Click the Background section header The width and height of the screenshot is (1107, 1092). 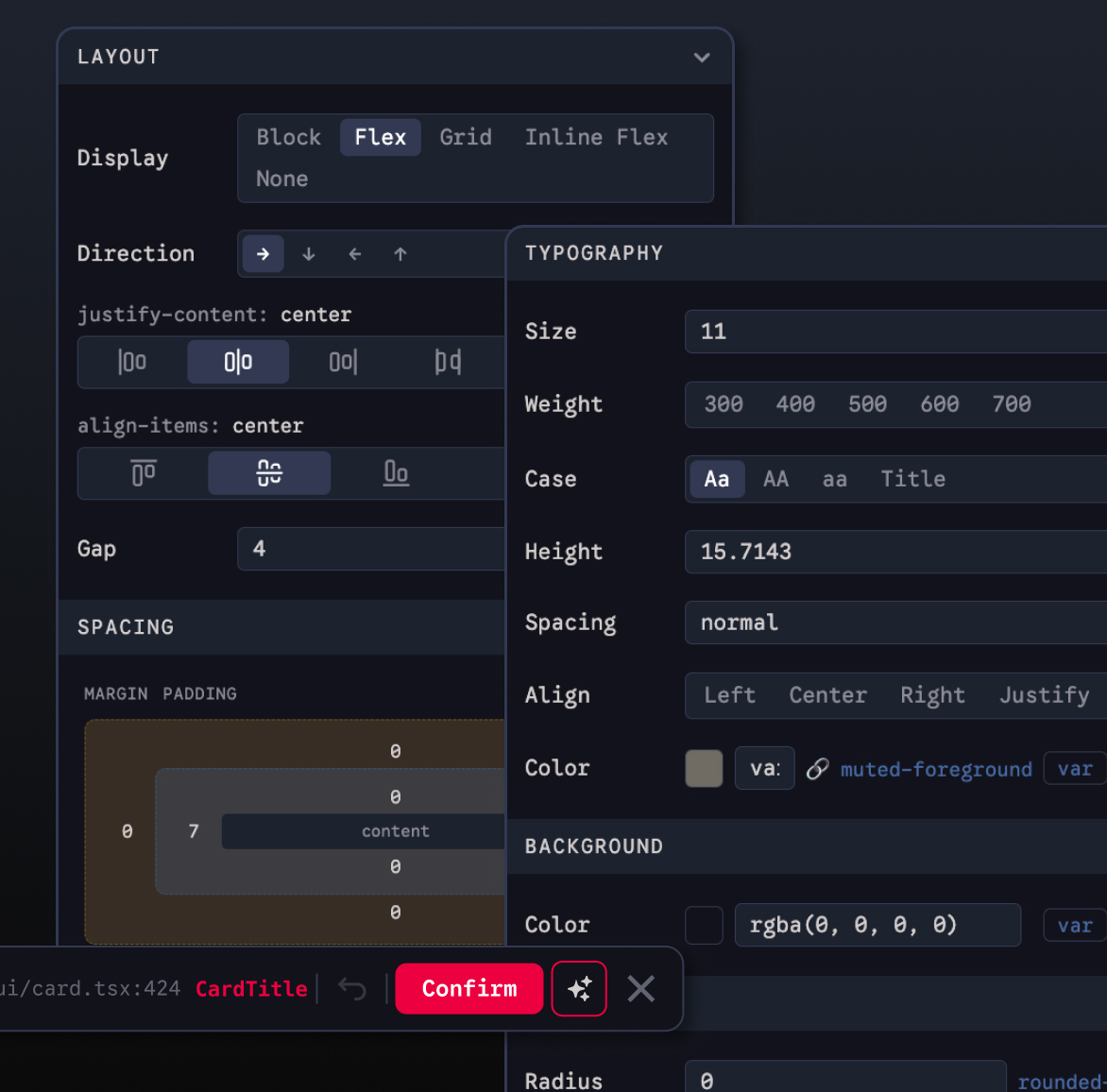807,847
